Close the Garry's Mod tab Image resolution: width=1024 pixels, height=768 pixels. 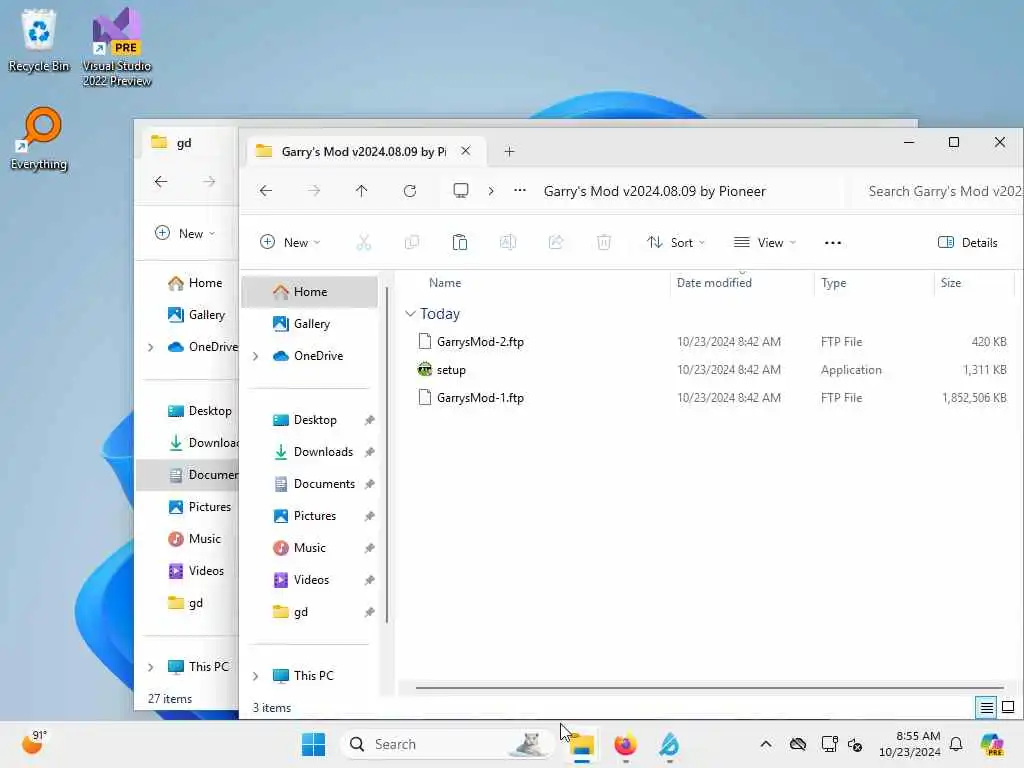click(466, 151)
